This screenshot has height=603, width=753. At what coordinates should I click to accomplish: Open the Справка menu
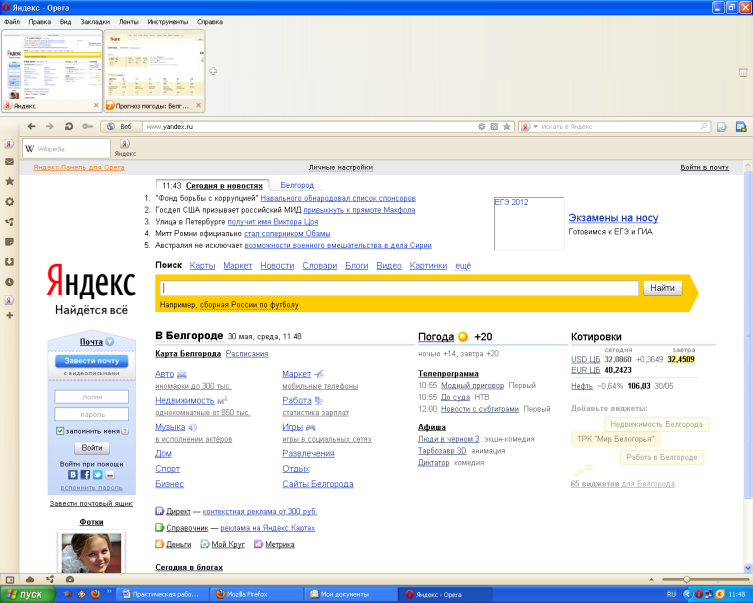click(210, 22)
